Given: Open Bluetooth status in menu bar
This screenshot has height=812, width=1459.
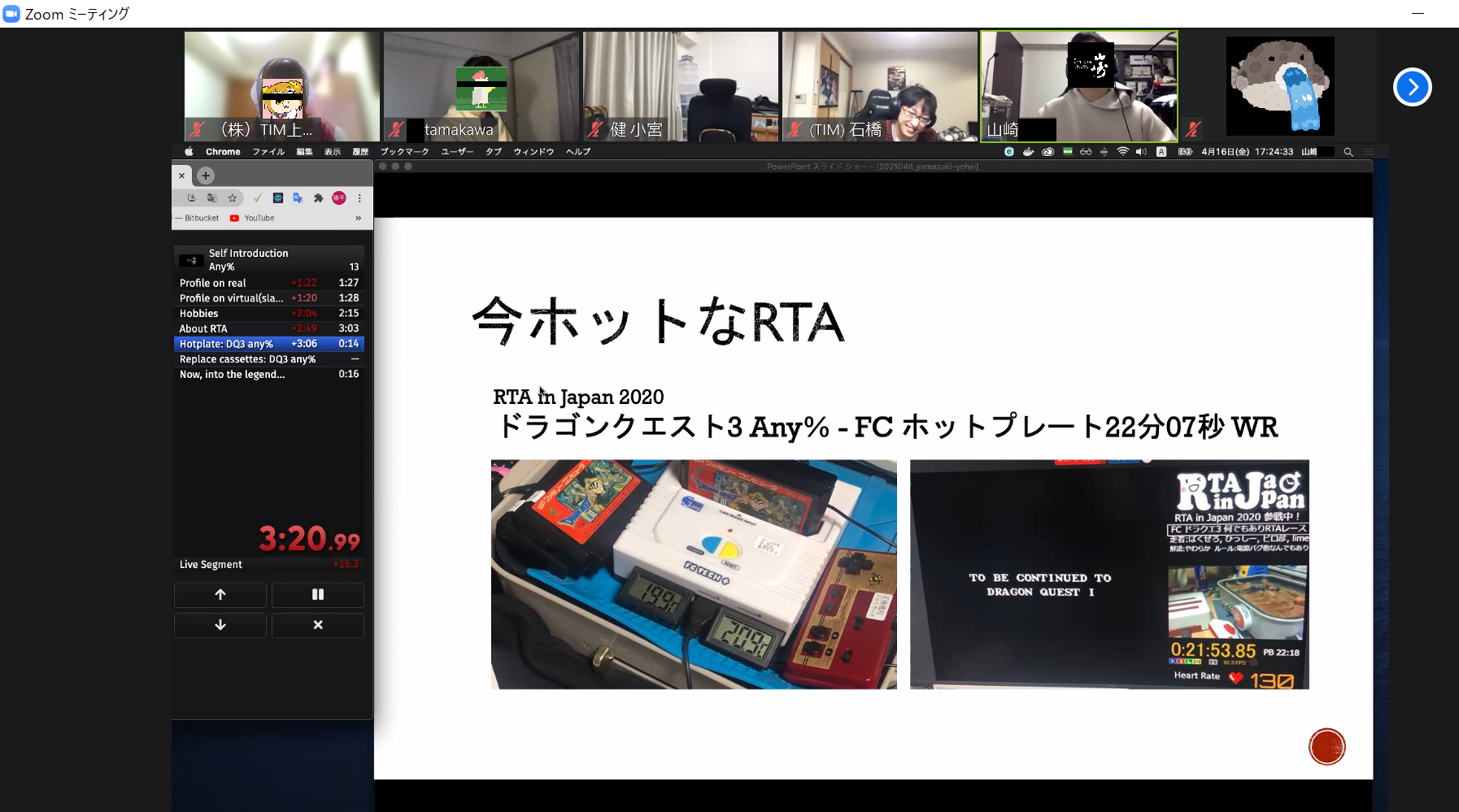Looking at the screenshot, I should [x=1104, y=152].
